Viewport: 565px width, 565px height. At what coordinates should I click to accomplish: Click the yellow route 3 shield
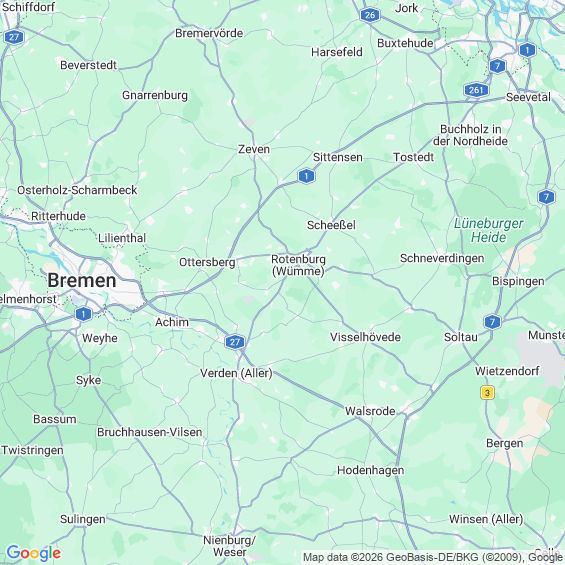(487, 392)
